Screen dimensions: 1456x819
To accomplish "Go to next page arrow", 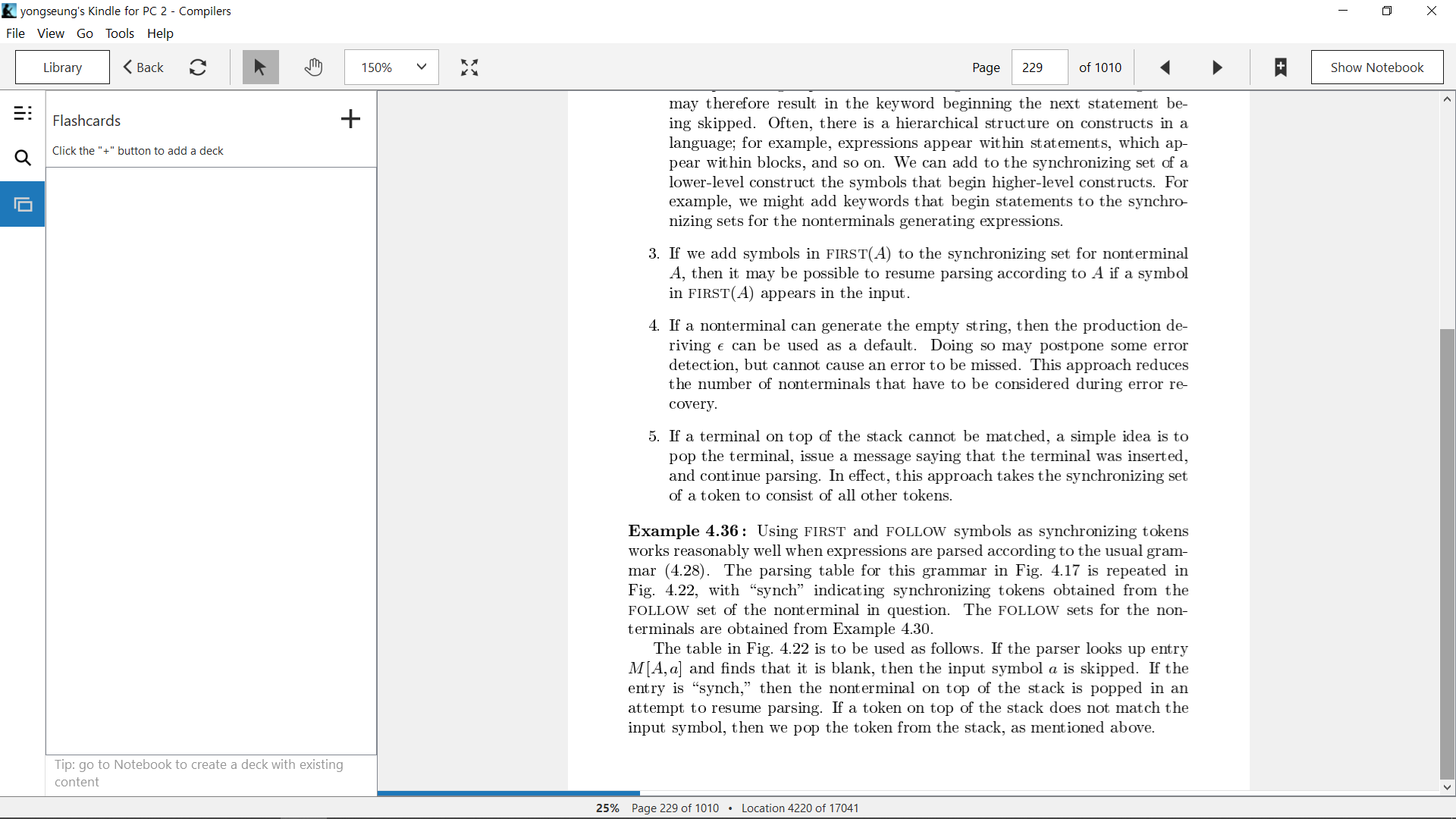I will coord(1217,67).
